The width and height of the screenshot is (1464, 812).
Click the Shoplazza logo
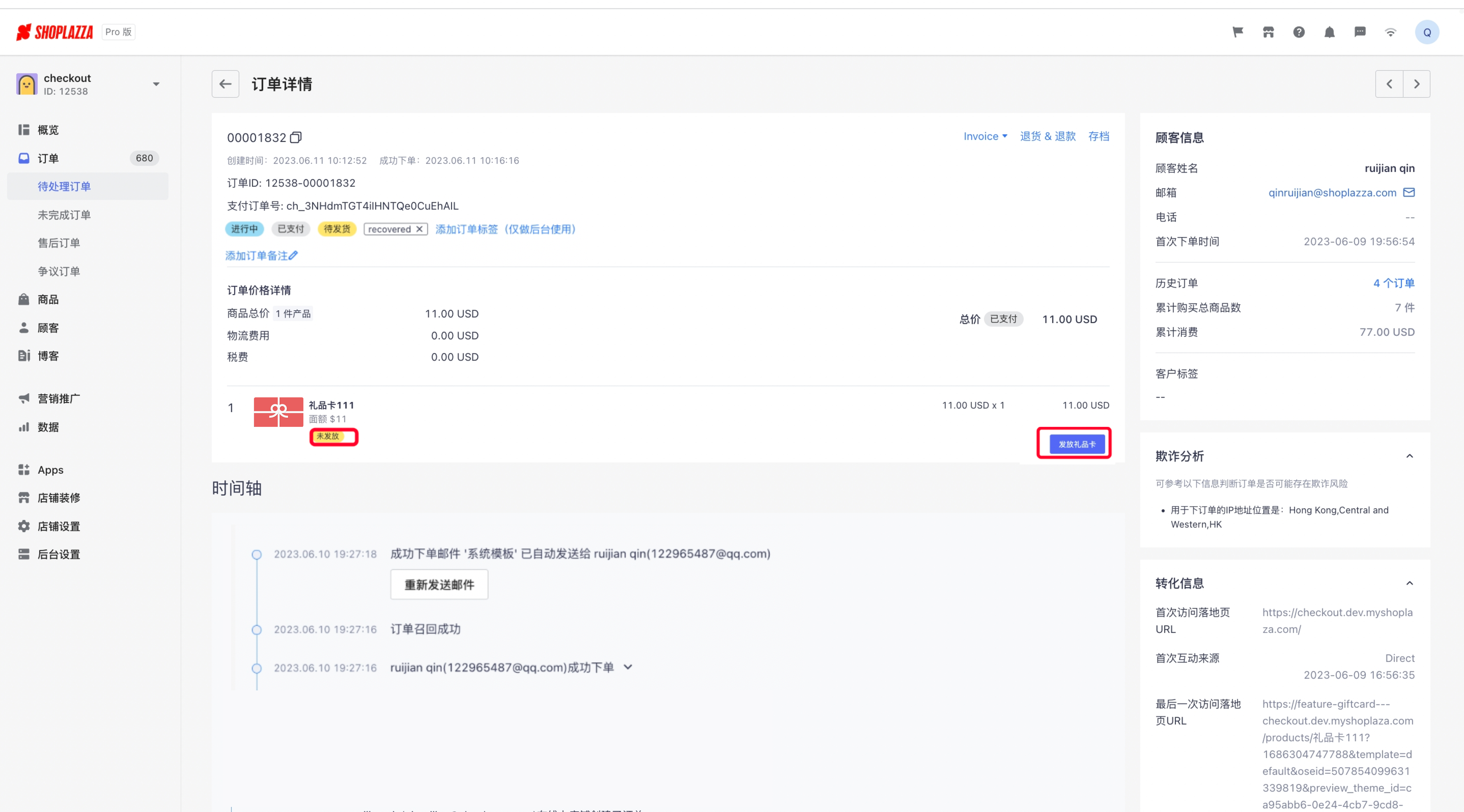[54, 32]
